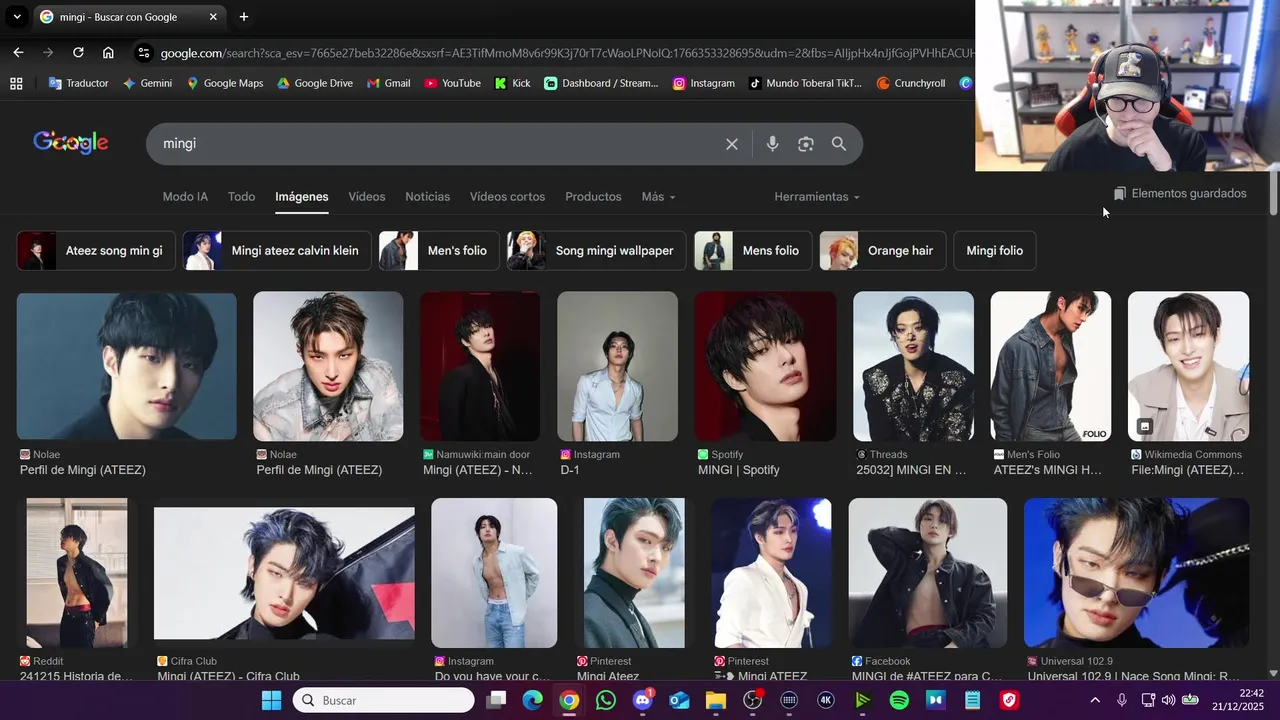Select the 'Mingi folio' suggestion chip
Screen dimensions: 1280x720
pos(995,251)
